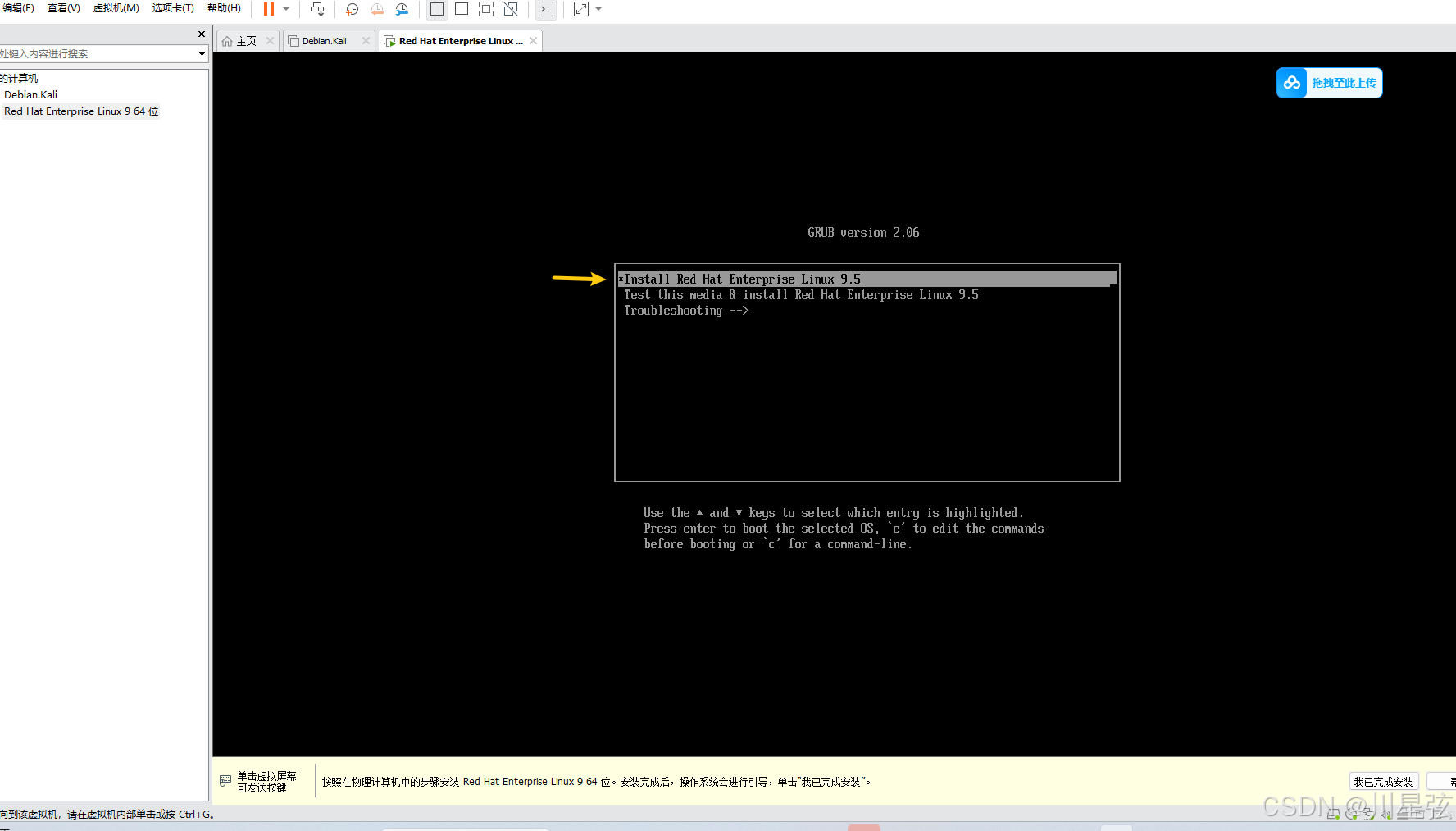
Task: Click the cloud upload icon
Action: click(1292, 83)
